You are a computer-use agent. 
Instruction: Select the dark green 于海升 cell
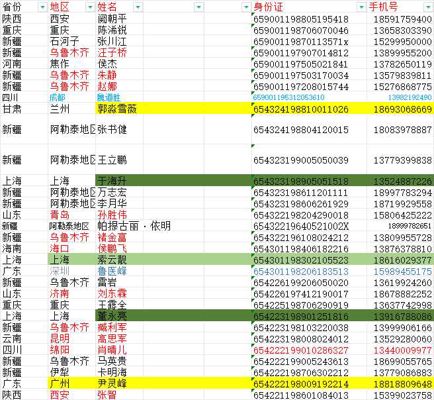tap(119, 181)
